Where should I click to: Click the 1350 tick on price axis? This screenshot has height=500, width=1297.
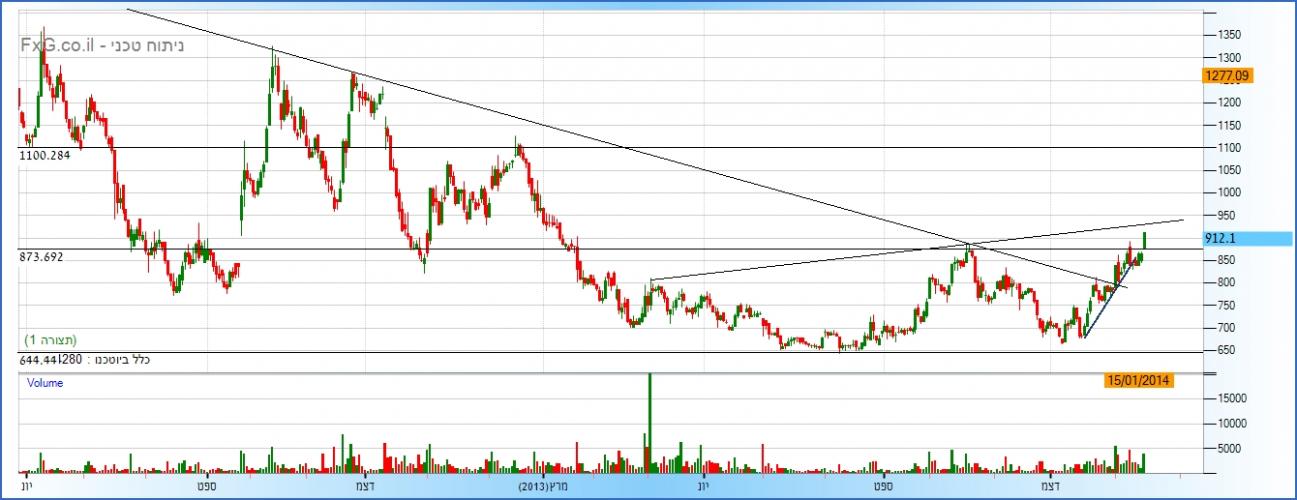[x=1230, y=35]
